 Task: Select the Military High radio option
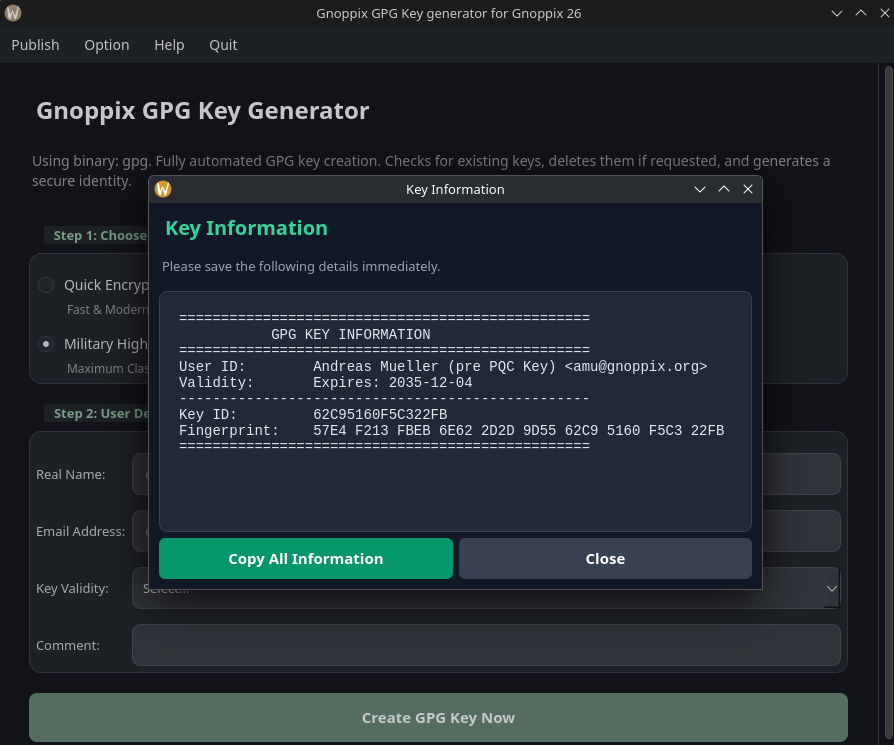click(46, 343)
